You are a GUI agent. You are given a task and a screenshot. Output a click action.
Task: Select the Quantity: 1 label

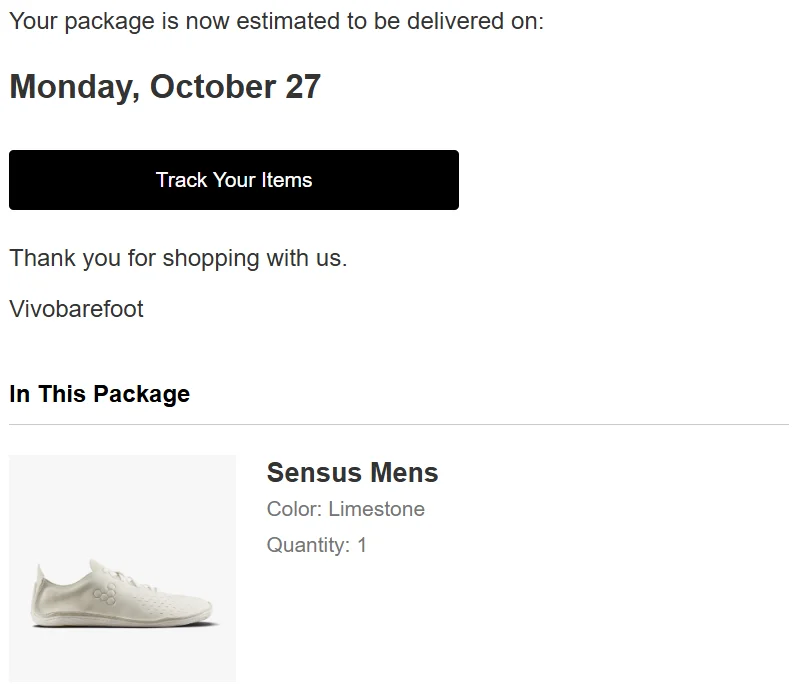[x=316, y=545]
